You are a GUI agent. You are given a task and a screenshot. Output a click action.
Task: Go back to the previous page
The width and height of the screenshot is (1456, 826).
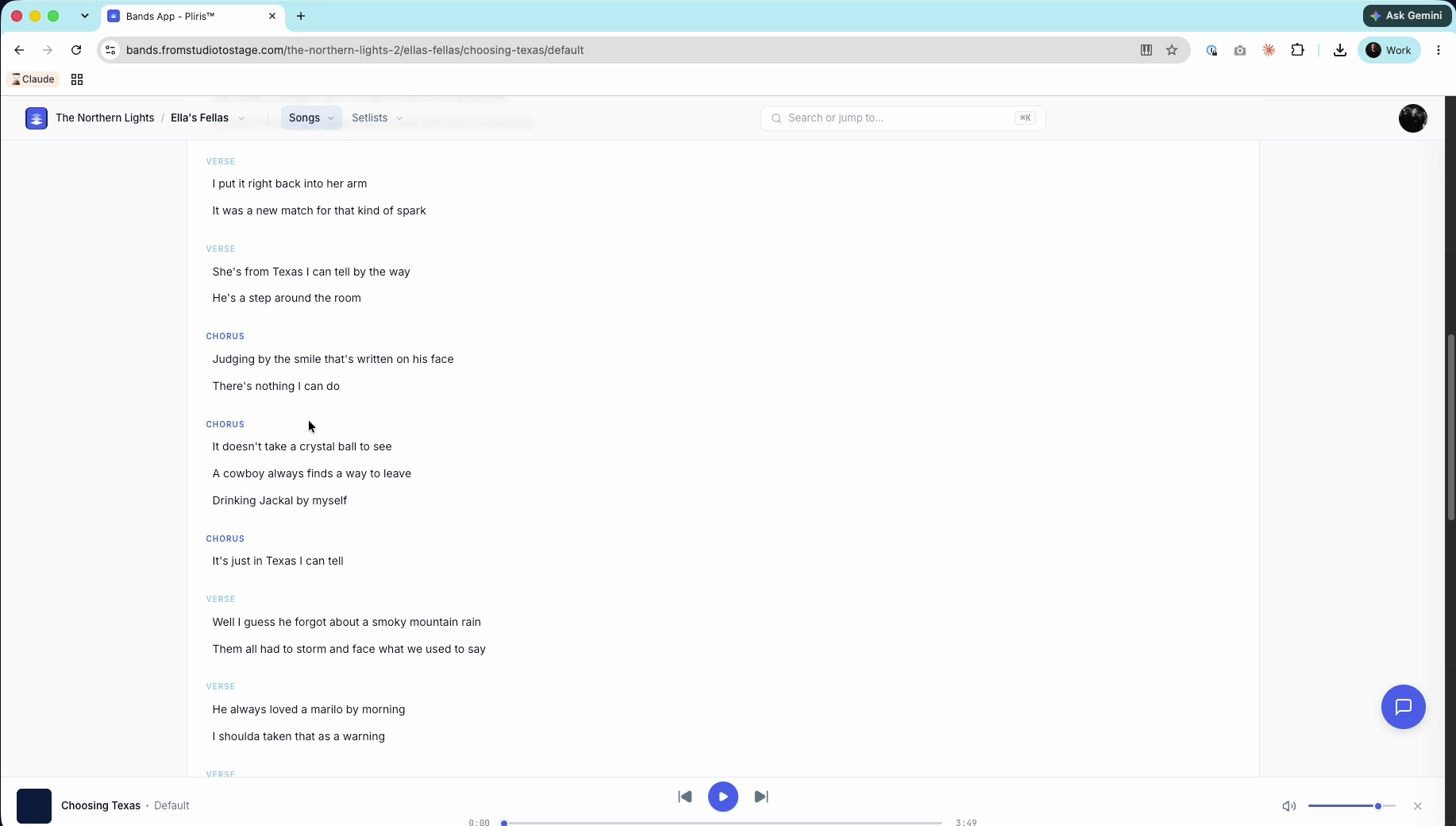(x=19, y=50)
